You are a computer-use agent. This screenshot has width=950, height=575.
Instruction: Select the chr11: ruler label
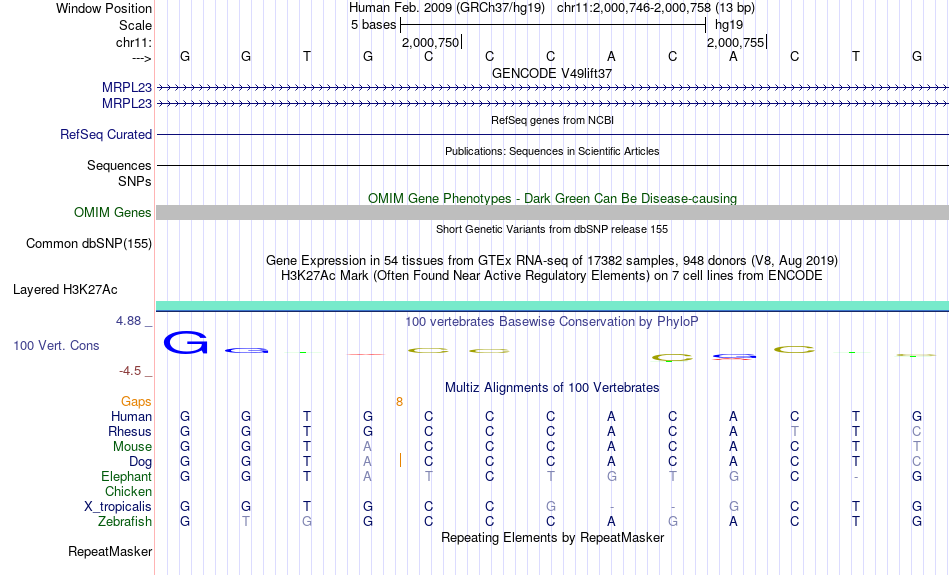(133, 42)
